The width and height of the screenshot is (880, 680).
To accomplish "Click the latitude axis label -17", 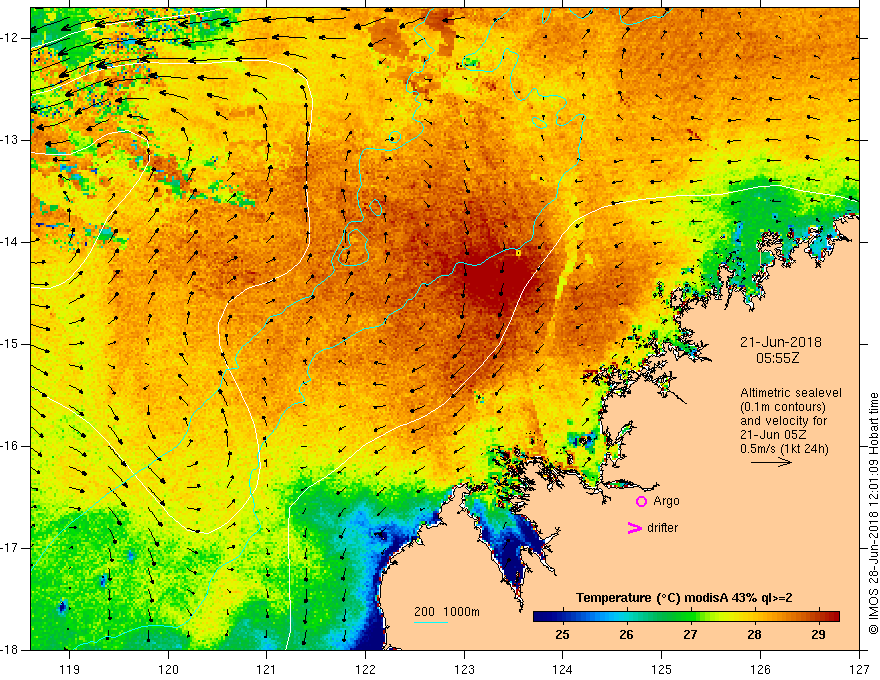I will 10,548.
